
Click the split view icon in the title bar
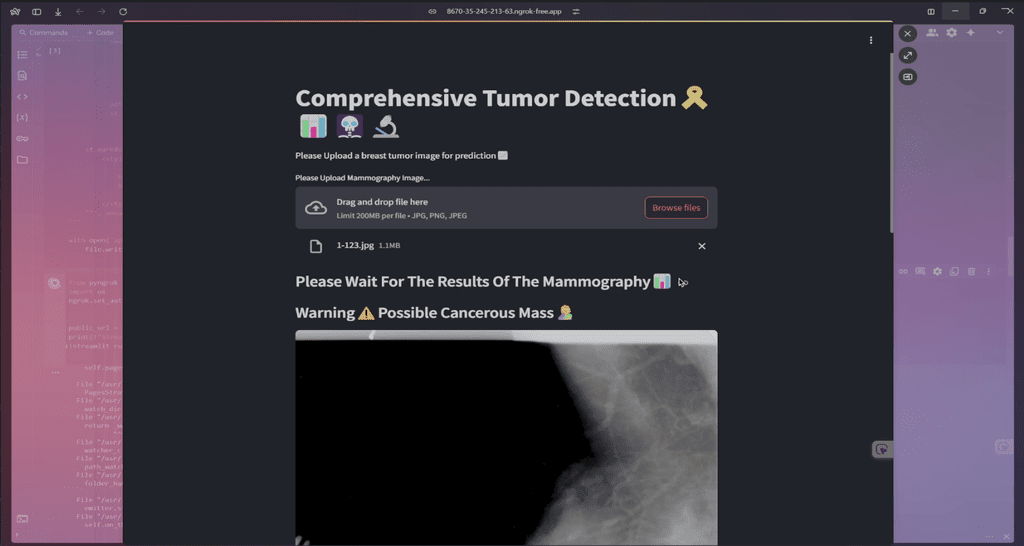[x=931, y=12]
